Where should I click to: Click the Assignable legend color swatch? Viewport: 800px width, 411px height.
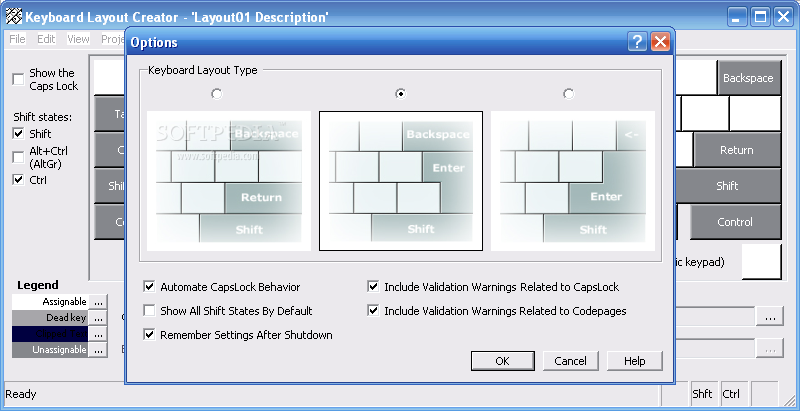pos(50,301)
